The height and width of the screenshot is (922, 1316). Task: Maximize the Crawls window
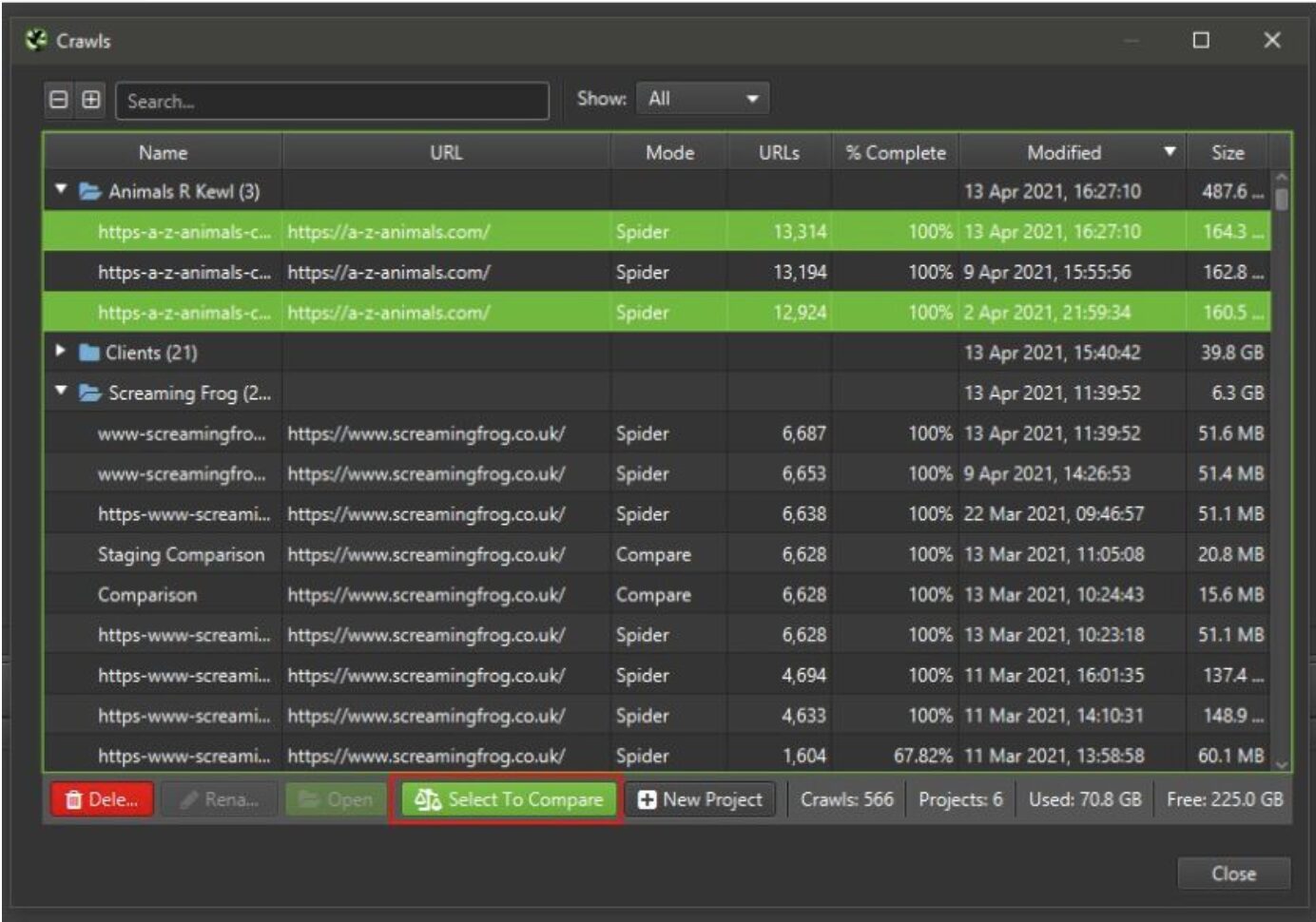click(x=1201, y=40)
